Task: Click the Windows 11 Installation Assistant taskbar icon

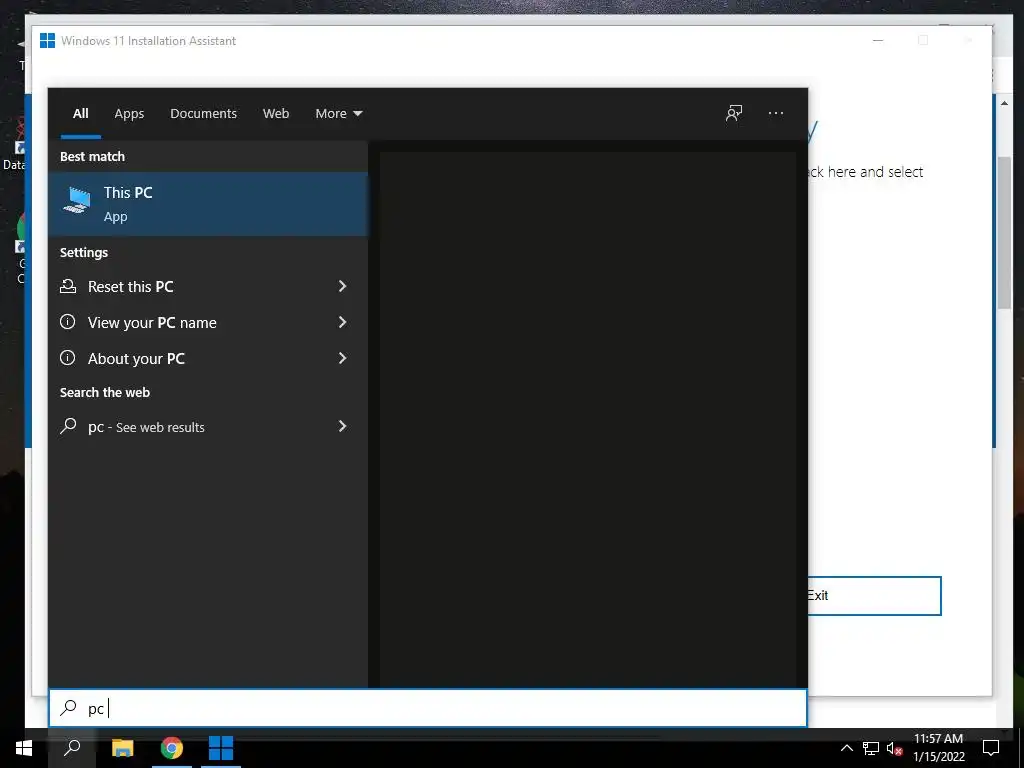Action: click(221, 748)
